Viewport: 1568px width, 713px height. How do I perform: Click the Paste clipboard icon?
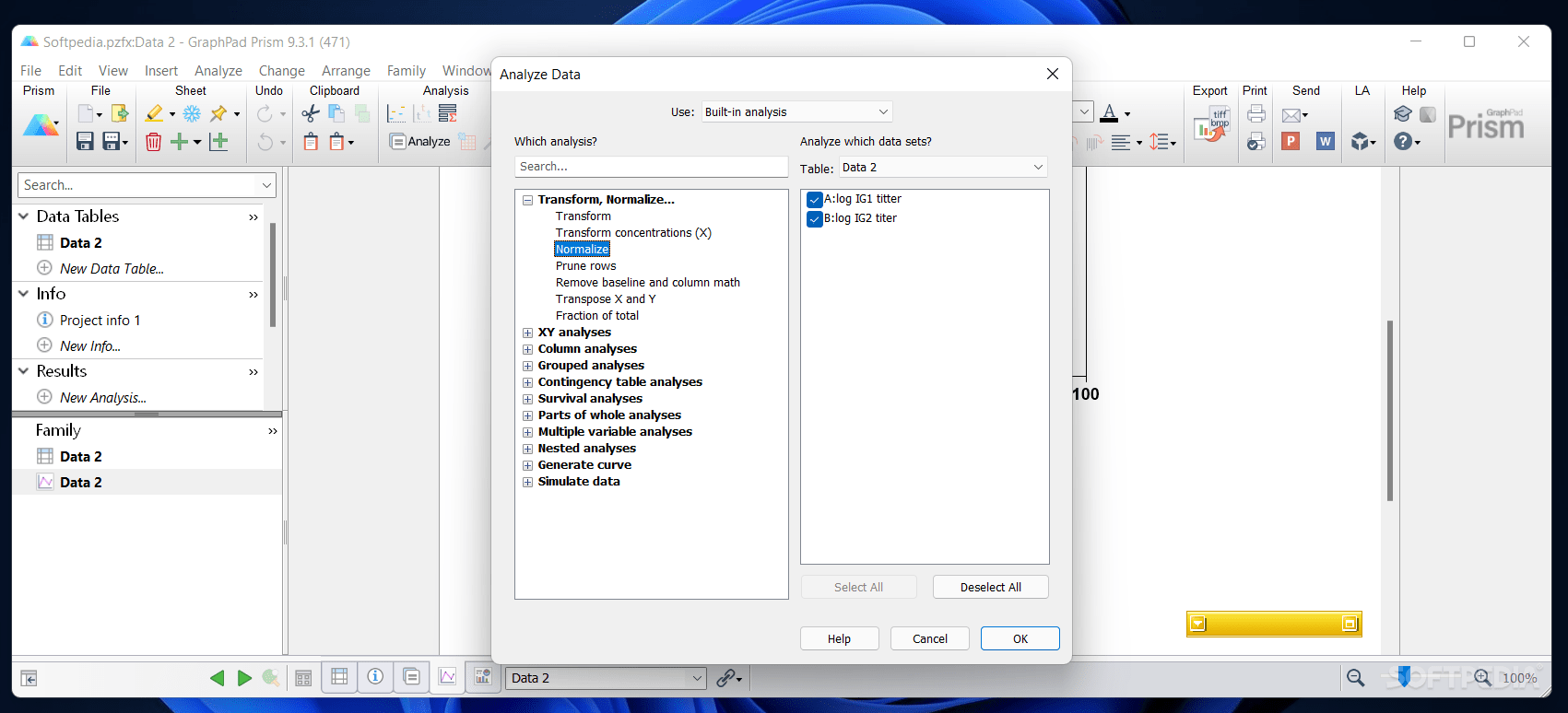[x=311, y=141]
